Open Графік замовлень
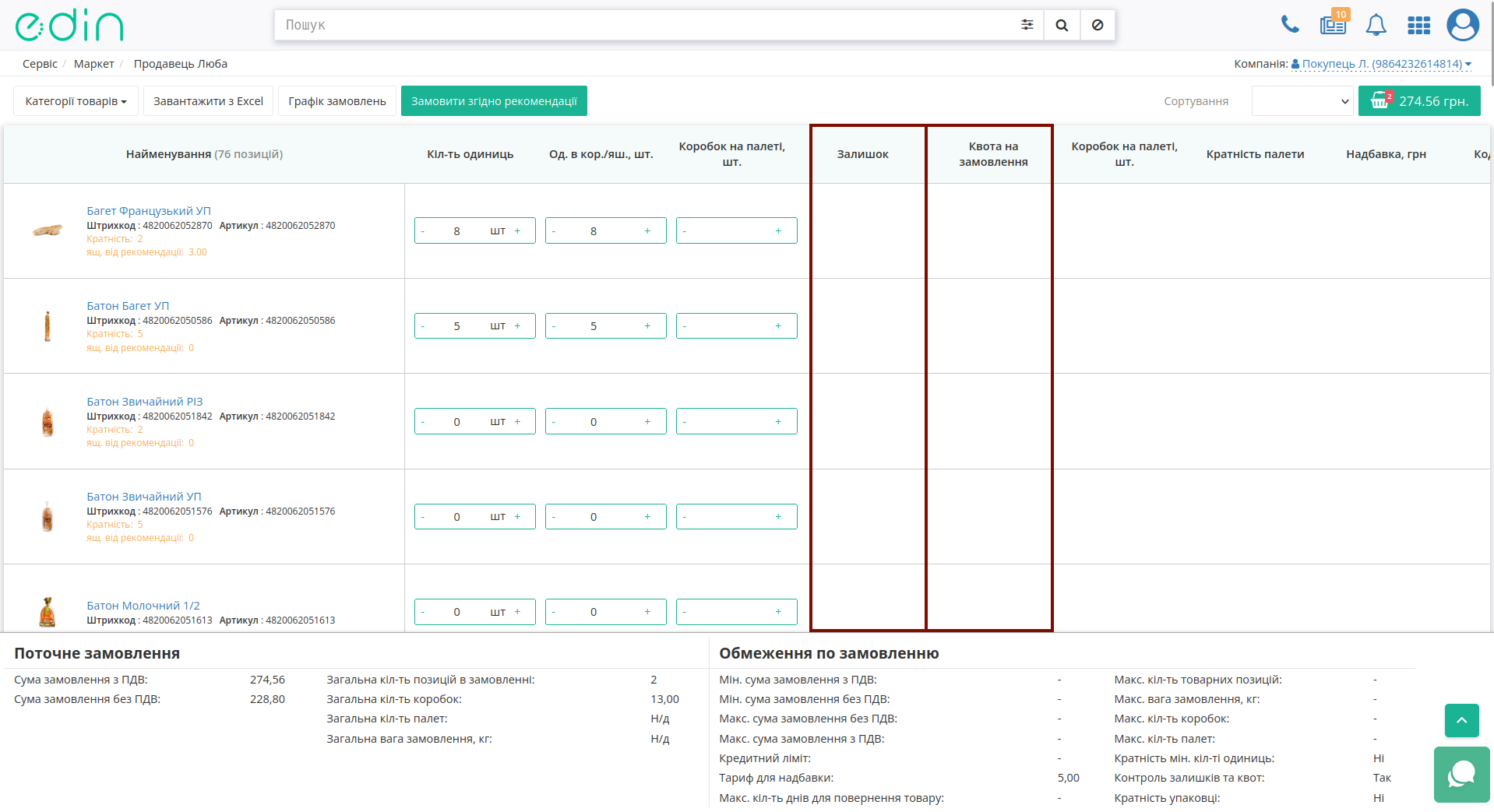This screenshot has width=1494, height=812. pyautogui.click(x=337, y=101)
